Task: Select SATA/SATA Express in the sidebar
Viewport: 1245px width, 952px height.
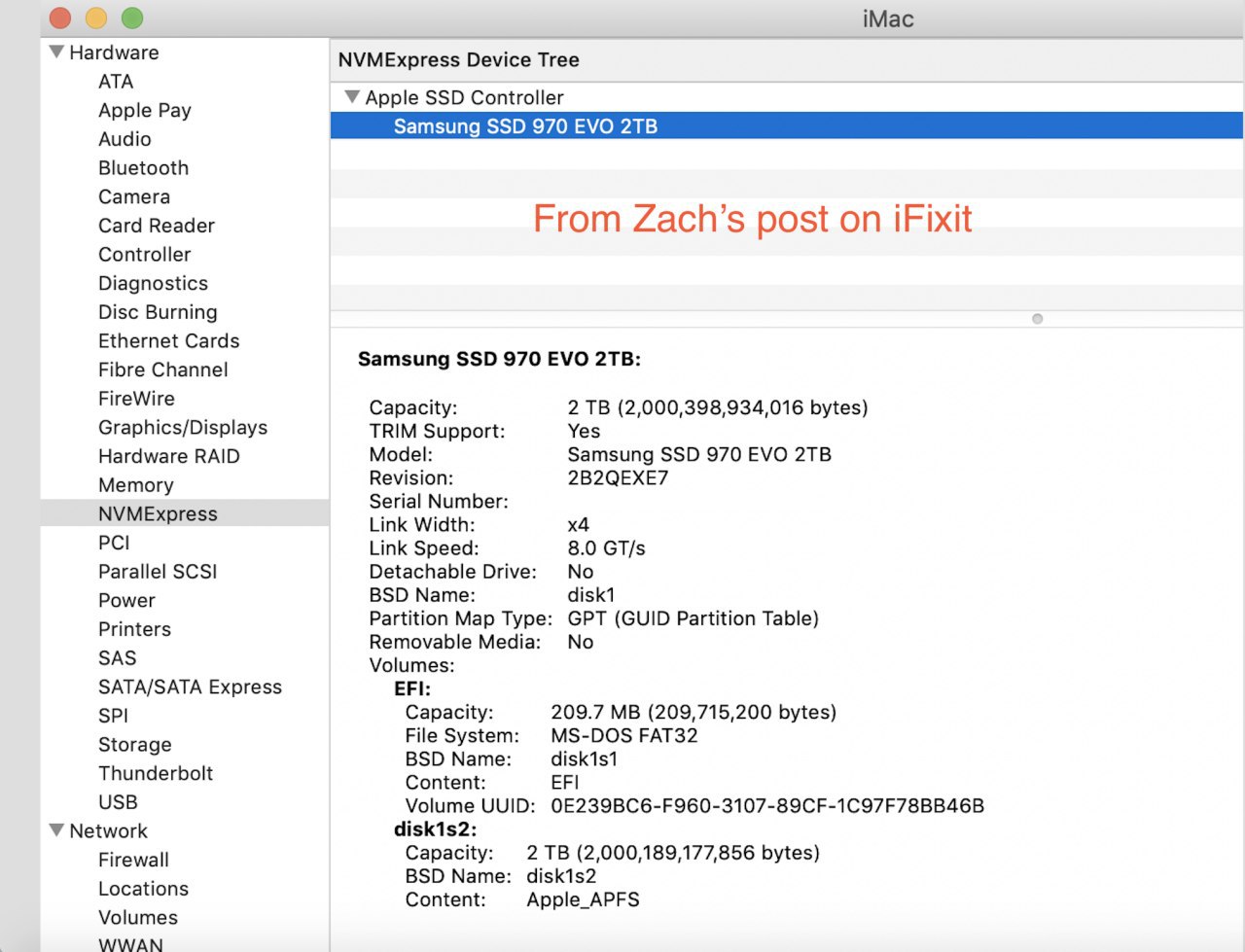Action: (190, 687)
